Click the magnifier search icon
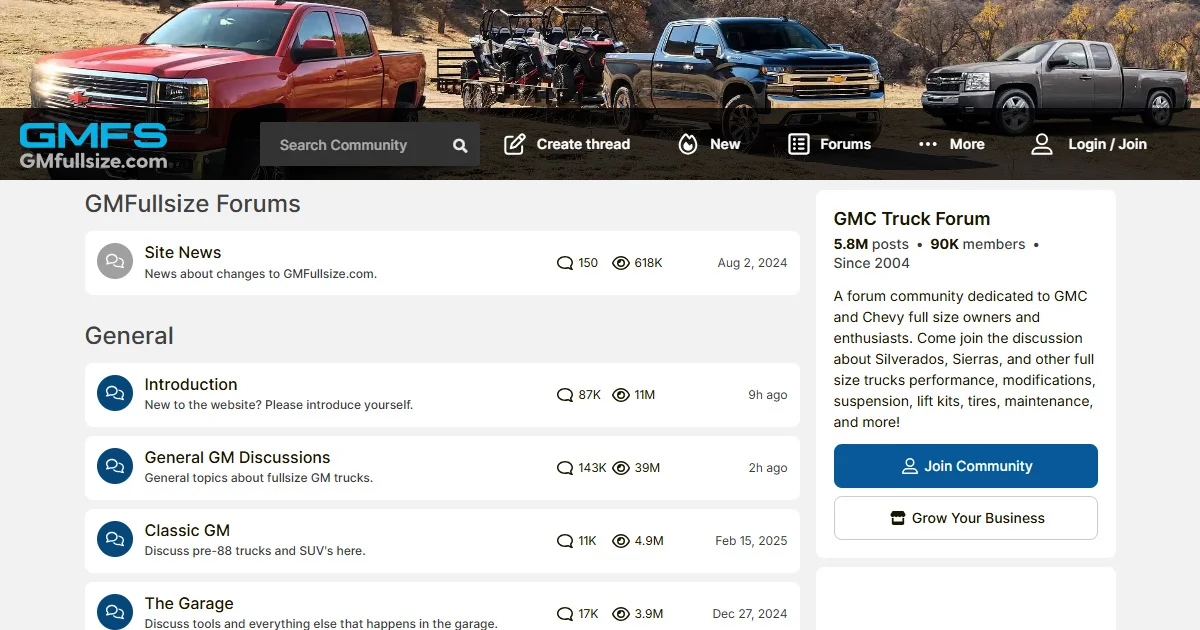The image size is (1200, 630). pos(460,145)
